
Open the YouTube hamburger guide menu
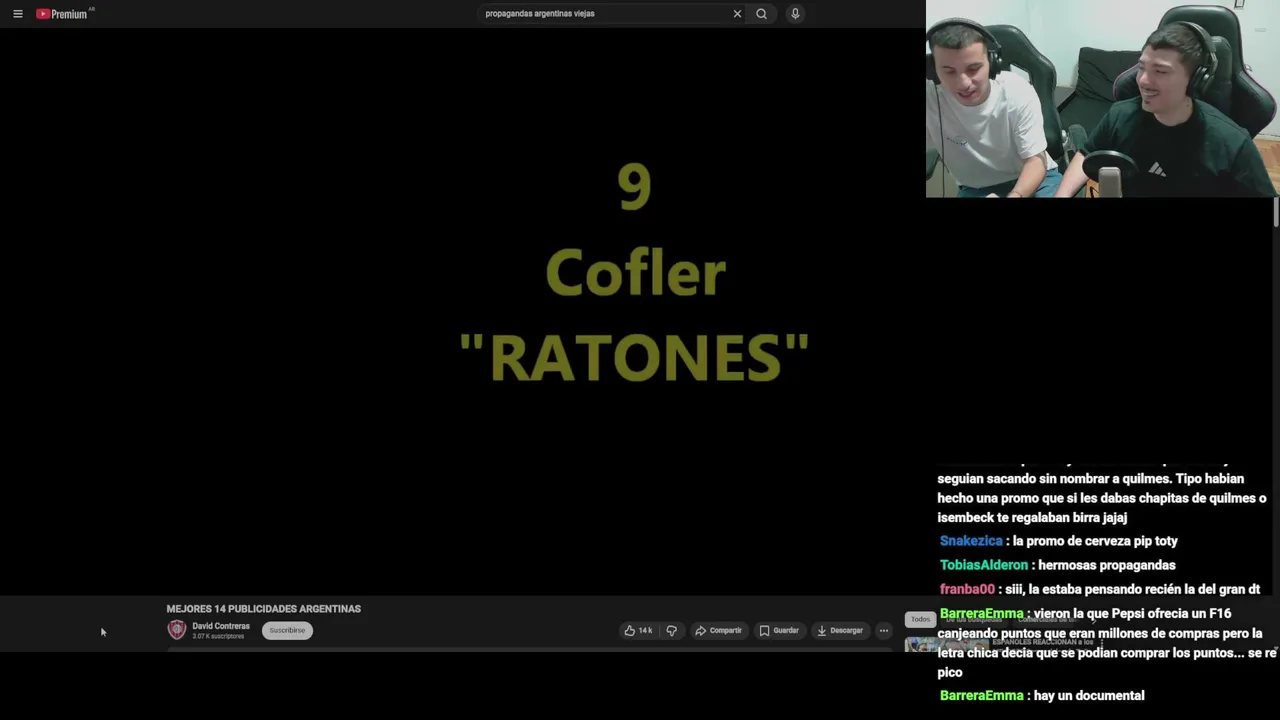pyautogui.click(x=18, y=14)
